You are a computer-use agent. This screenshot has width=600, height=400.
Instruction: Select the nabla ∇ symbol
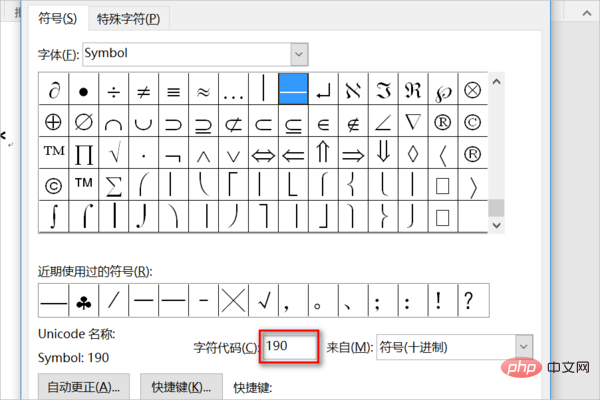pyautogui.click(x=413, y=122)
